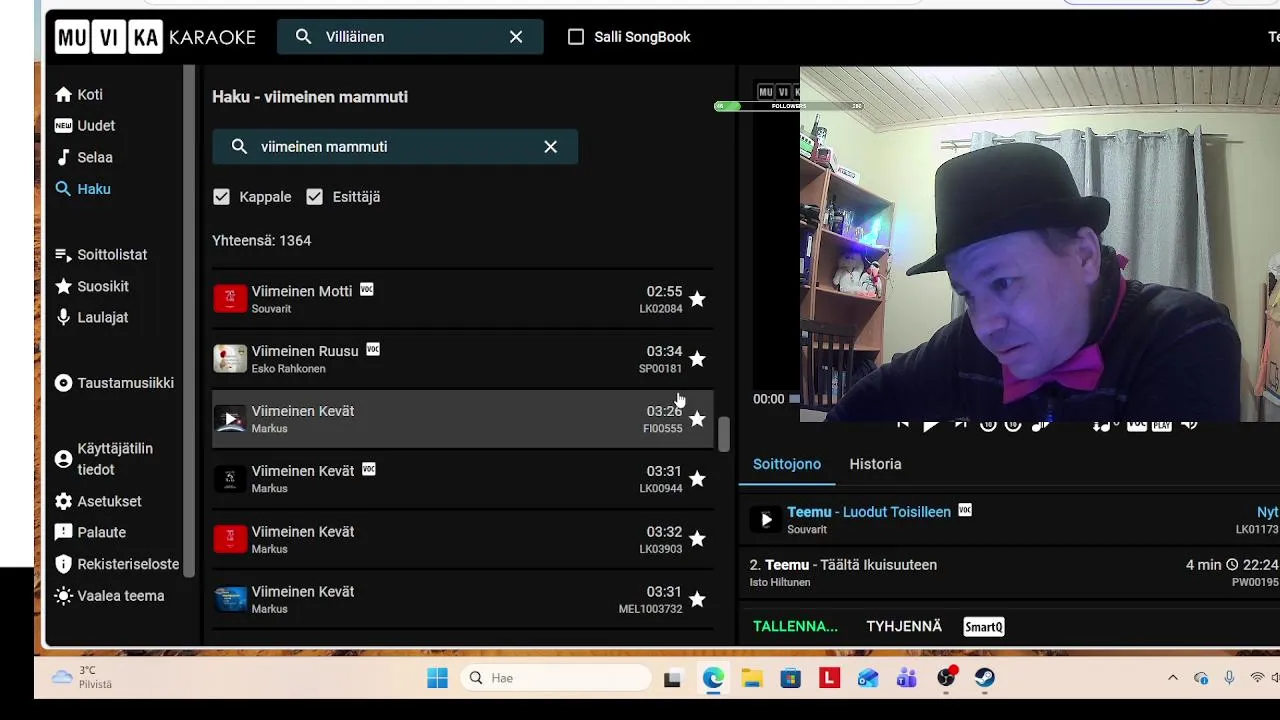The height and width of the screenshot is (720, 1280).
Task: Click the player play button
Action: [x=931, y=425]
